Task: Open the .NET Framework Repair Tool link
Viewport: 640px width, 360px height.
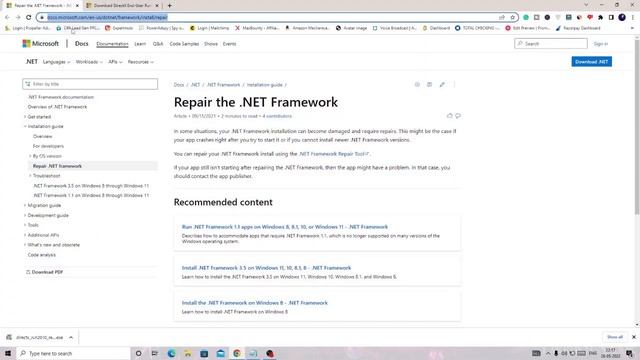Action: tap(334, 154)
